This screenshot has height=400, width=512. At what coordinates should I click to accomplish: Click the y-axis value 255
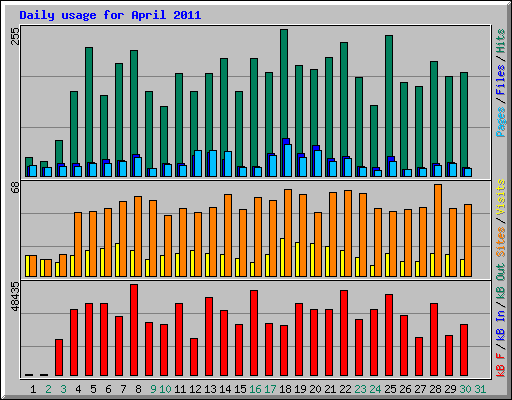click(15, 36)
